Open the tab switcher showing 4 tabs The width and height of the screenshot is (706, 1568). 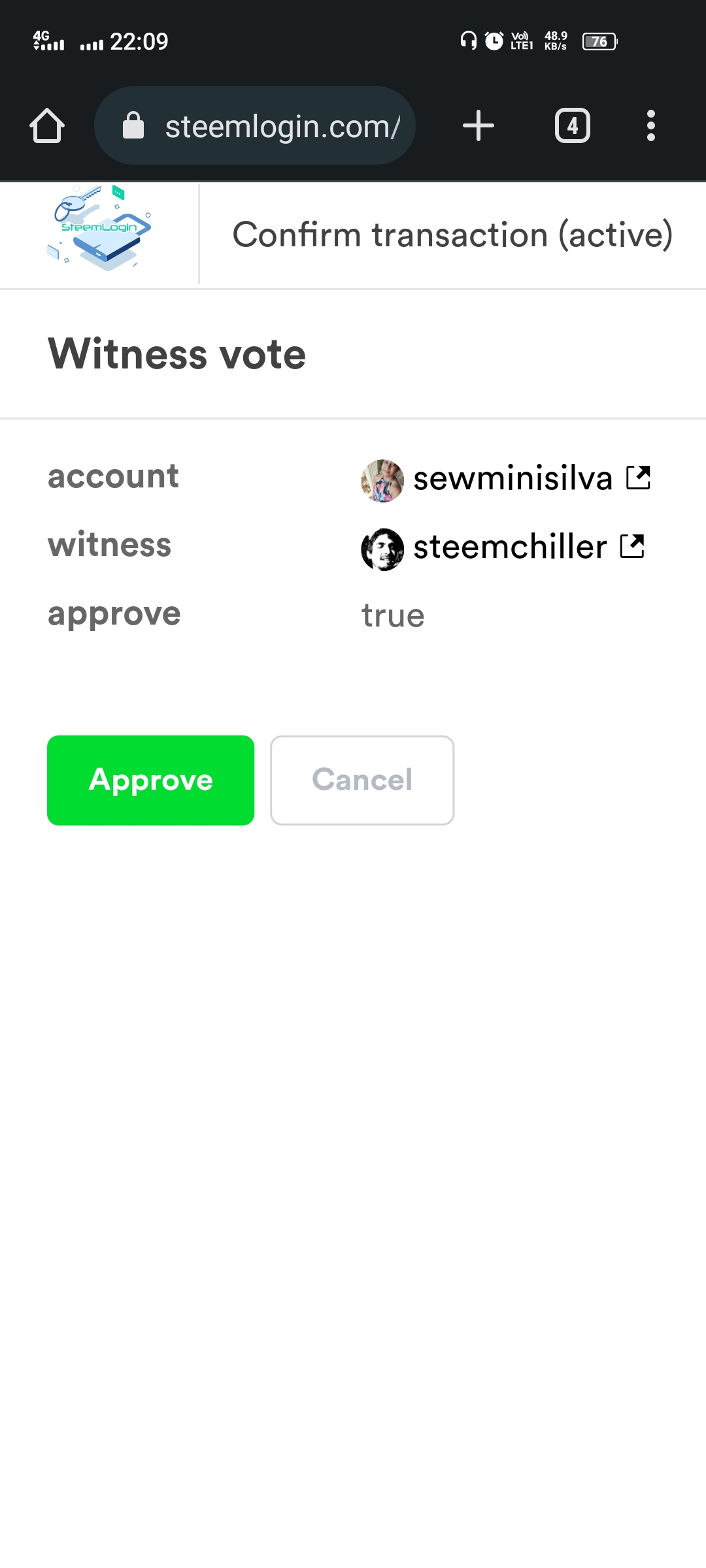click(x=573, y=125)
